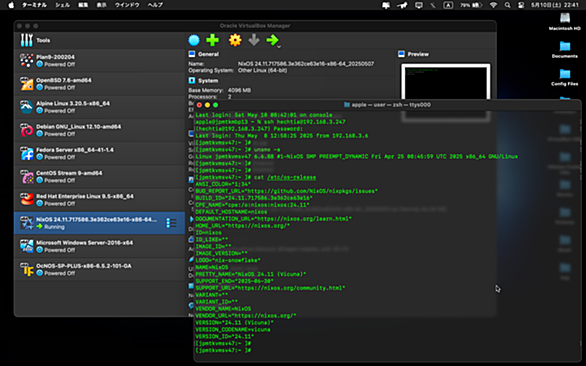Click 'Powered Off' under Fedora Server
This screenshot has width=586, height=366.
(59, 157)
